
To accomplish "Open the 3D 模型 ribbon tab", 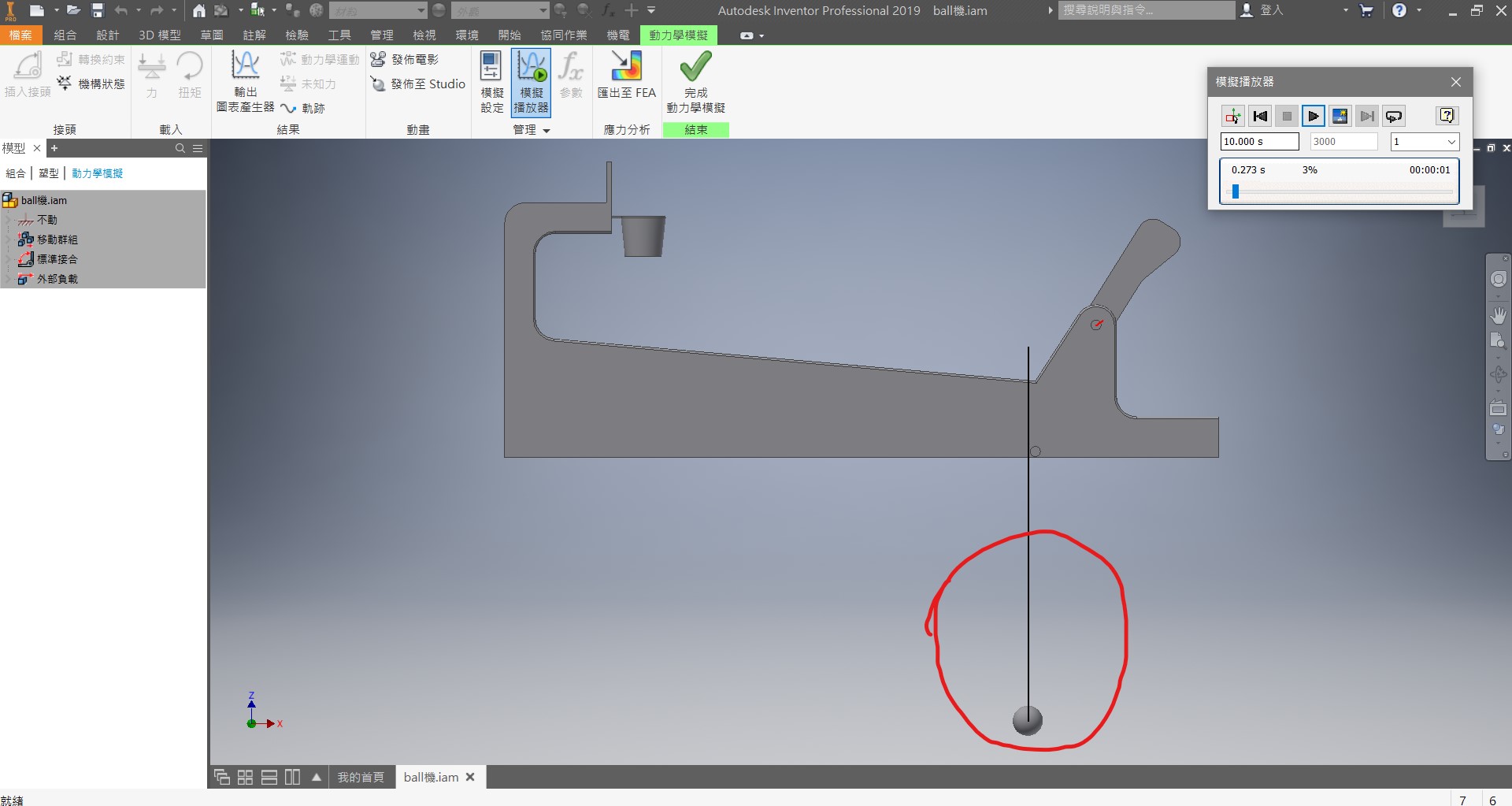I will (x=160, y=35).
